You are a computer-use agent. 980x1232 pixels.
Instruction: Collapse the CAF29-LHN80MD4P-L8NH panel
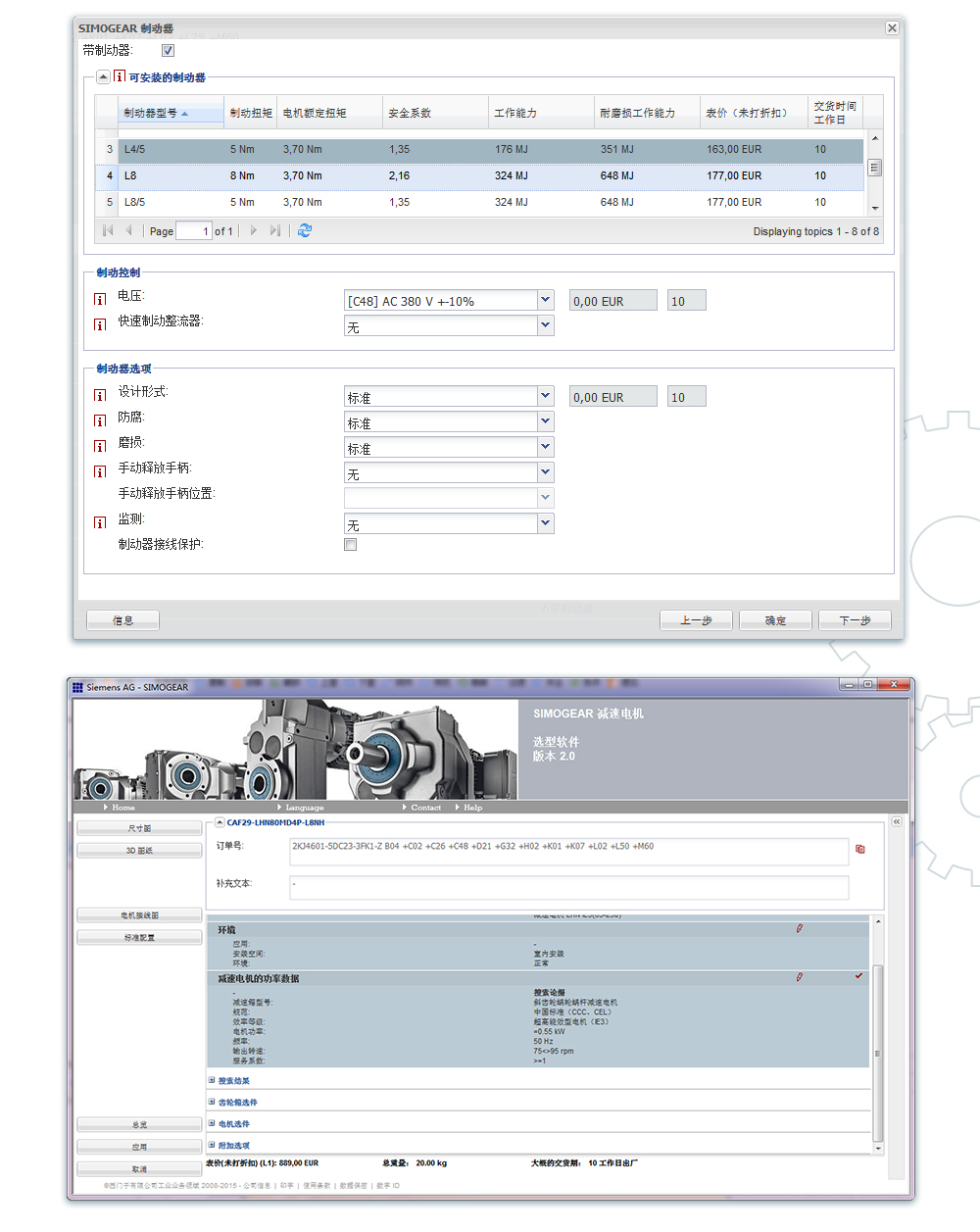point(220,822)
